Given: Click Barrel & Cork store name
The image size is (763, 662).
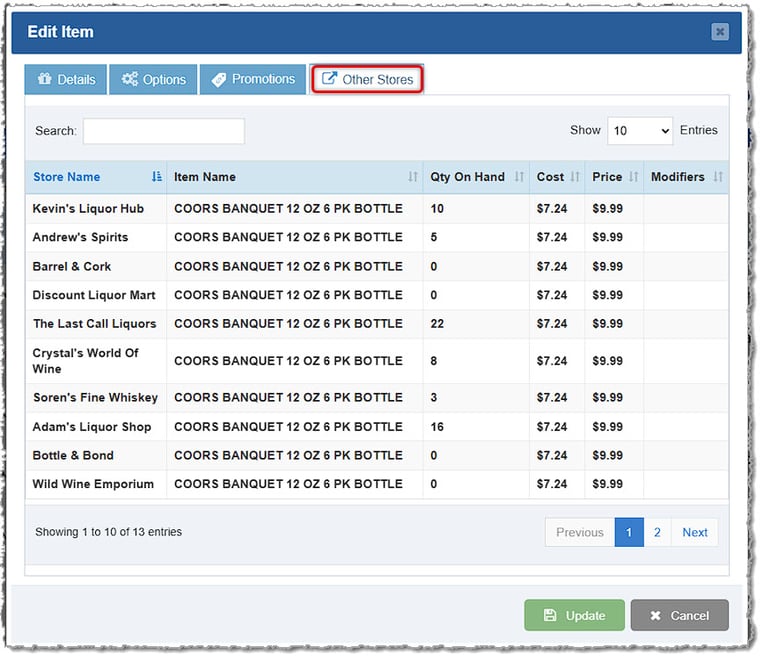Looking at the screenshot, I should coord(72,266).
